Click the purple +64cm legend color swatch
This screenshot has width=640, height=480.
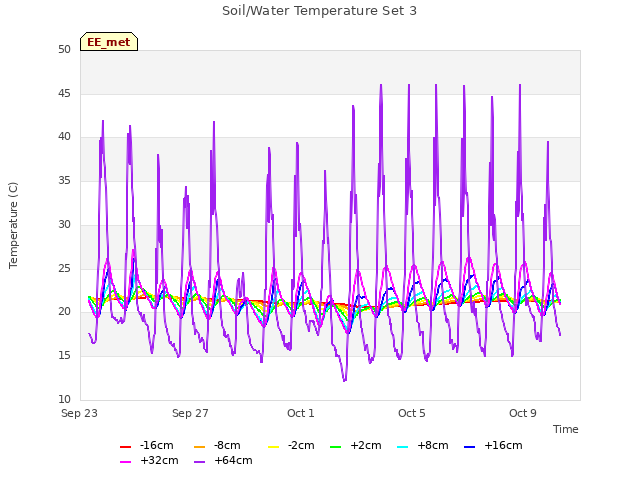pyautogui.click(x=199, y=462)
